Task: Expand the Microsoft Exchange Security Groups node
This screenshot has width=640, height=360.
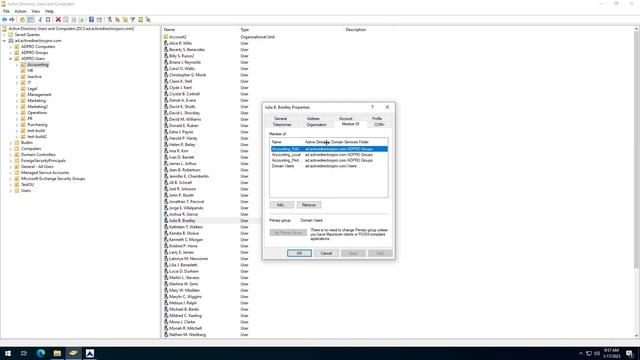Action: [11, 179]
